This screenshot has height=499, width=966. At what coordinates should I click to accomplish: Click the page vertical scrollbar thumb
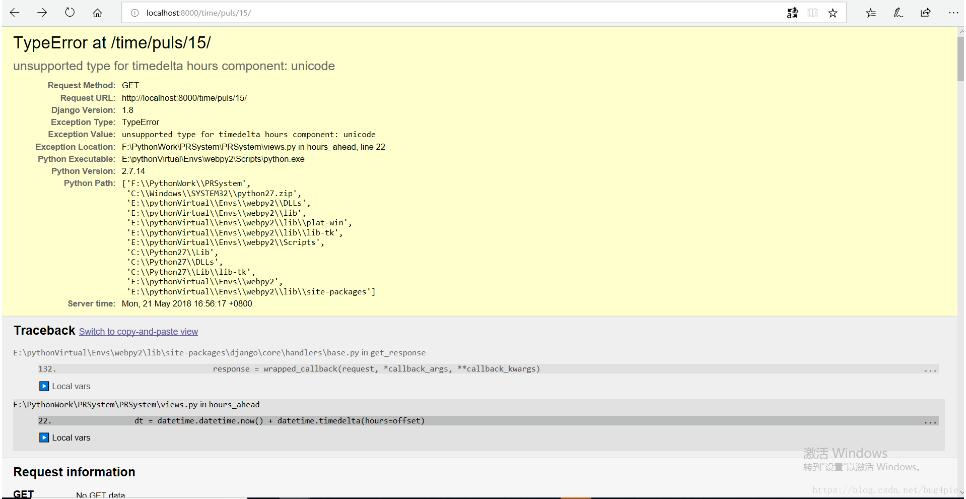960,59
